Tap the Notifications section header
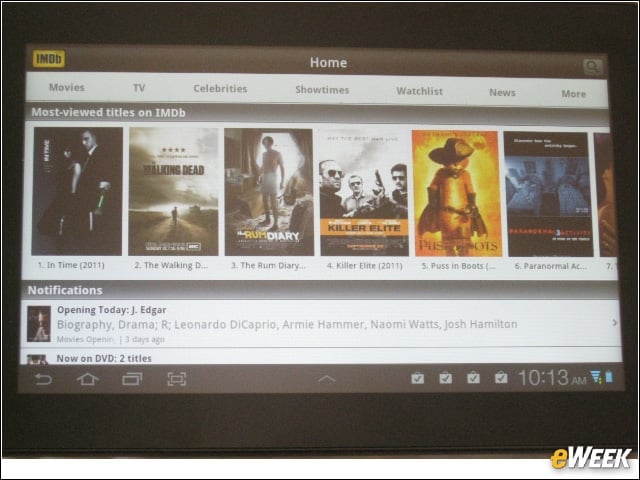640x480 pixels. pyautogui.click(x=65, y=290)
